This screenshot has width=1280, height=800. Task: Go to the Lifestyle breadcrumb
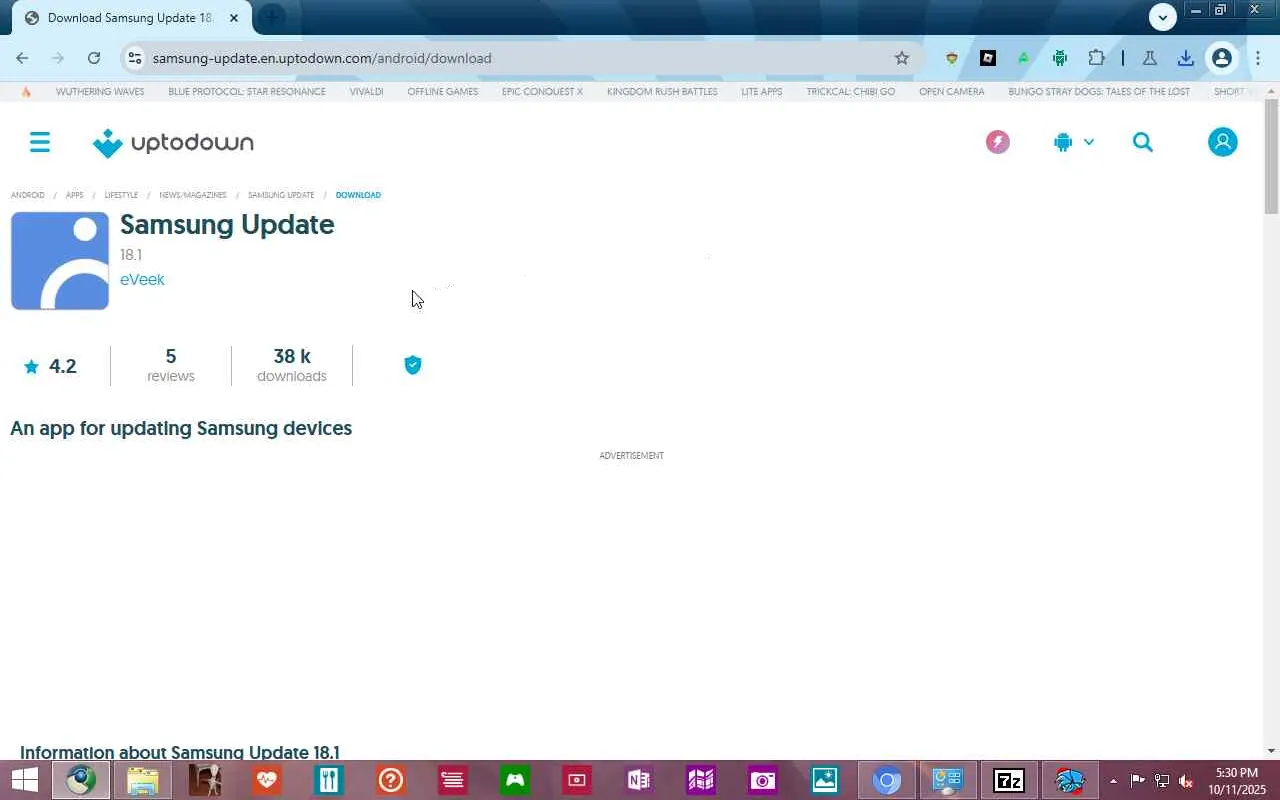coord(122,195)
